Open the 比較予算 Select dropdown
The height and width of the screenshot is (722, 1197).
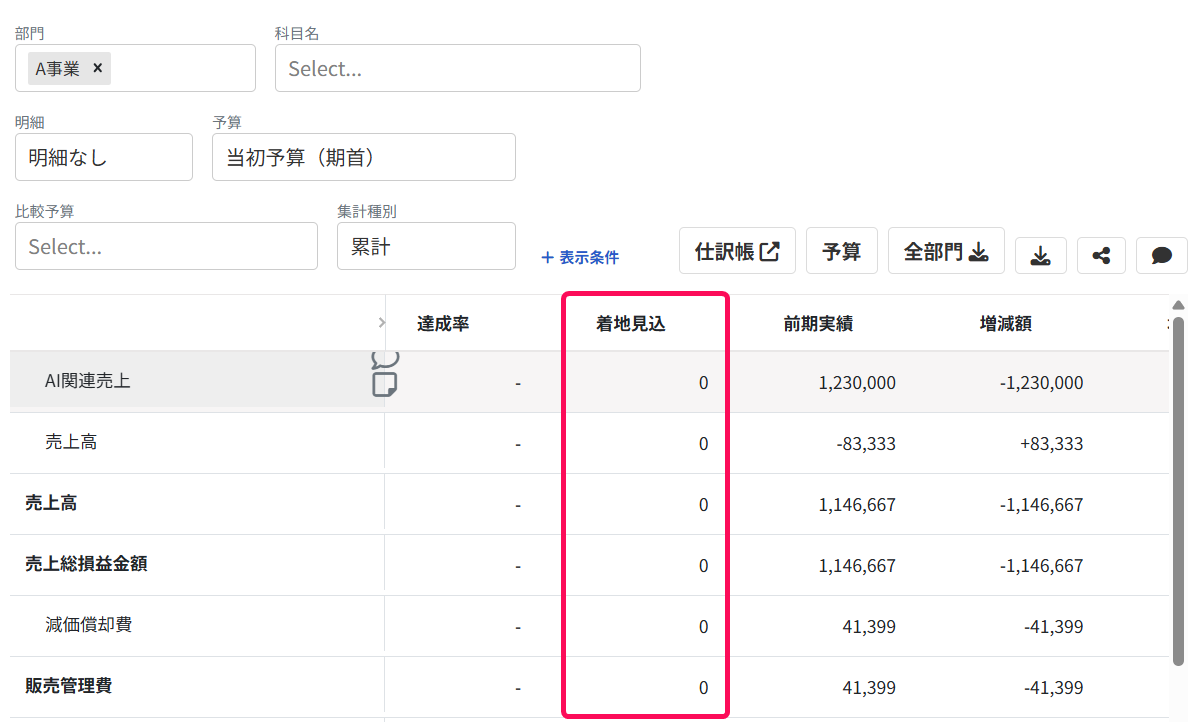coord(166,246)
